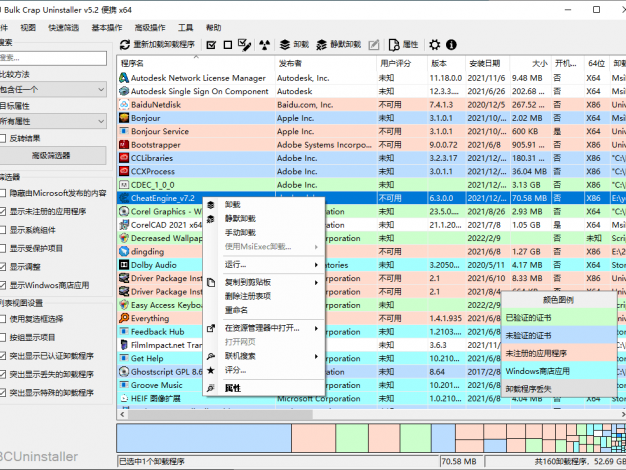Click the CCLibraries app icon

click(124, 158)
